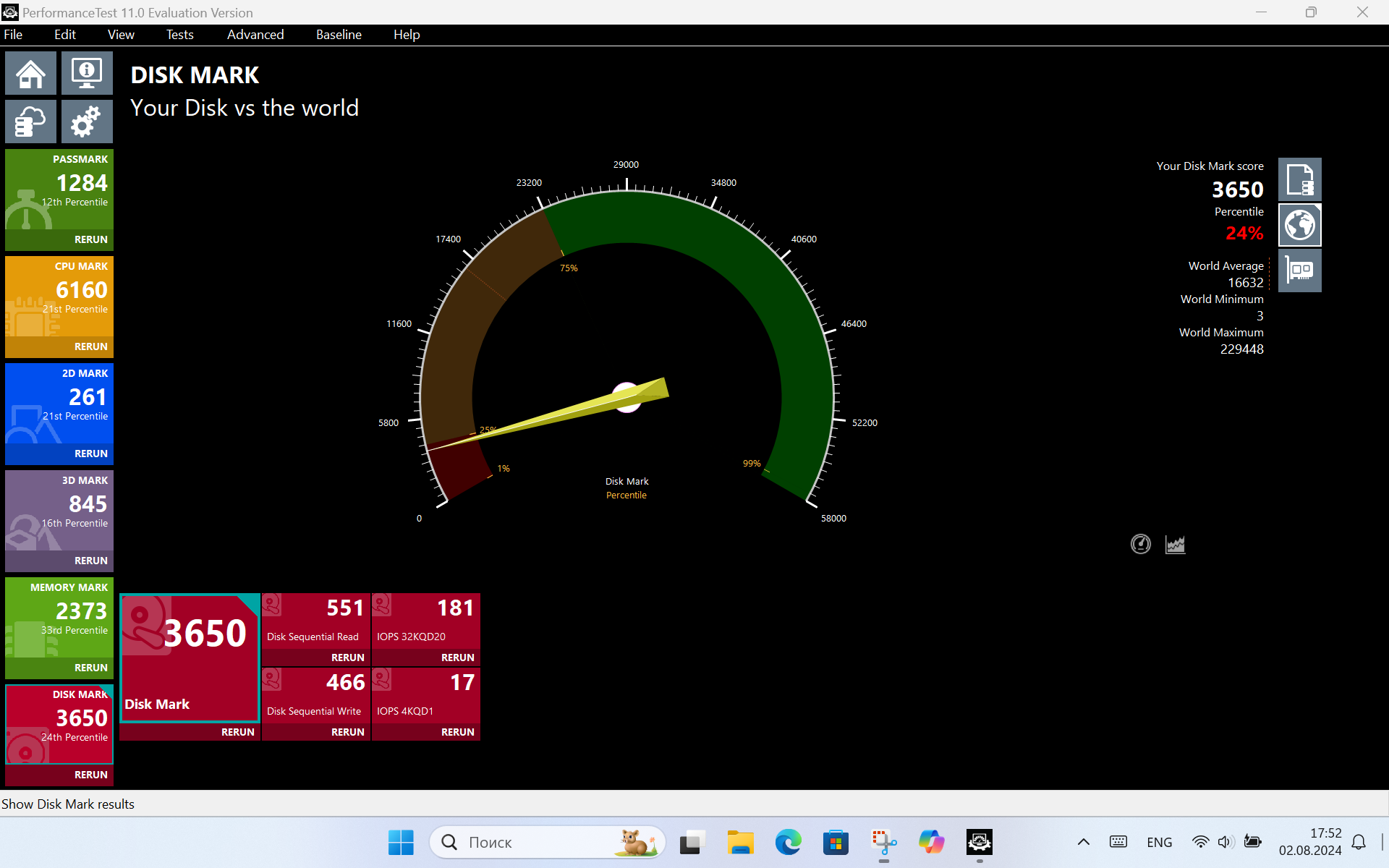Click the cloud baseline upload icon
The width and height of the screenshot is (1389, 868).
[30, 122]
